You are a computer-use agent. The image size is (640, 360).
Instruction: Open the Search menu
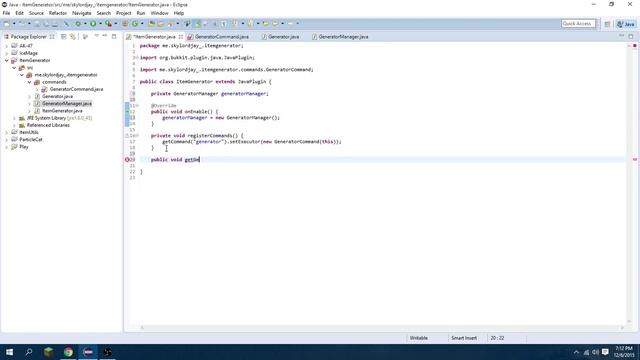[x=104, y=13]
